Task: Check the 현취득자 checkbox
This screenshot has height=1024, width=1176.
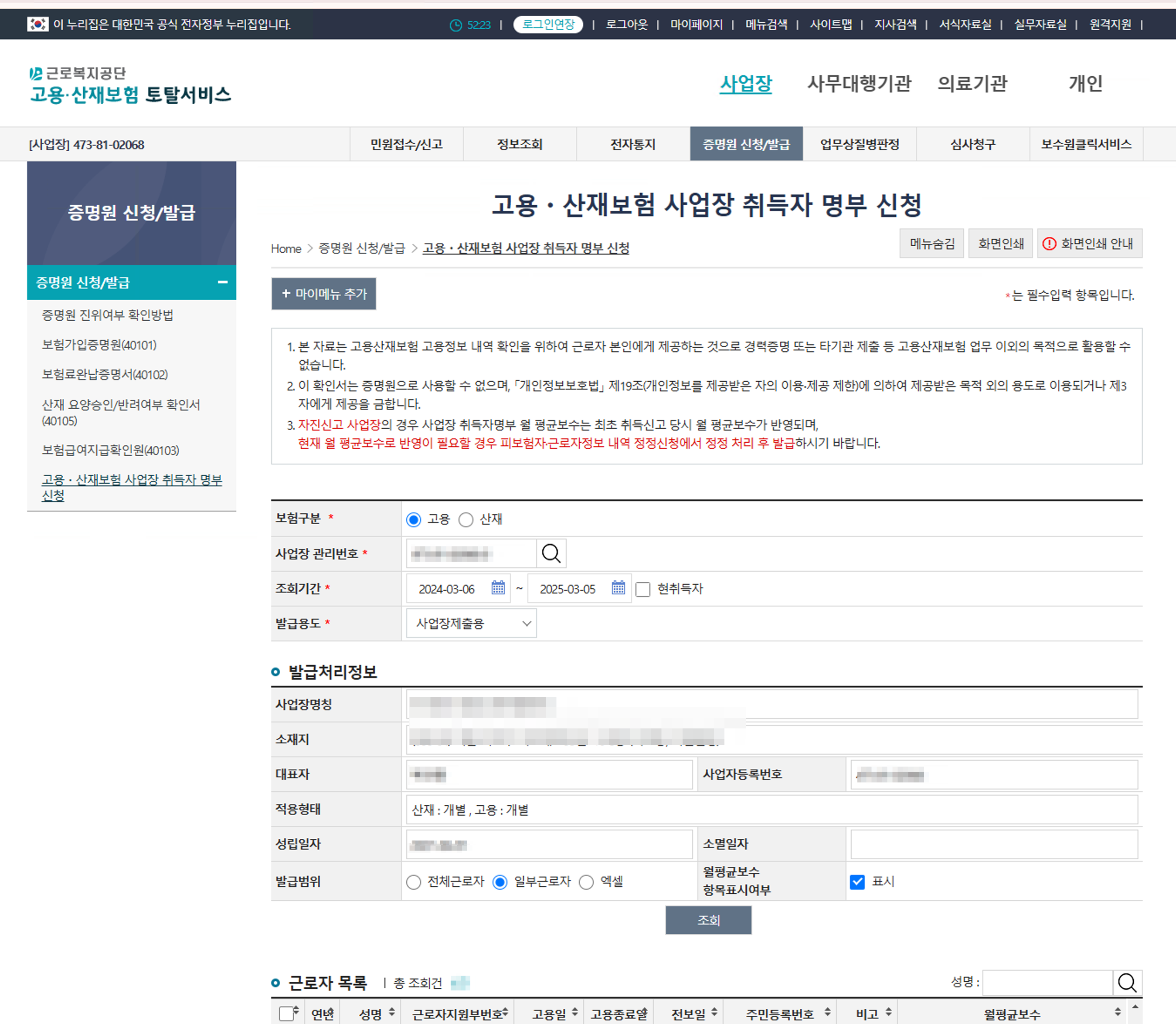Action: (x=643, y=589)
